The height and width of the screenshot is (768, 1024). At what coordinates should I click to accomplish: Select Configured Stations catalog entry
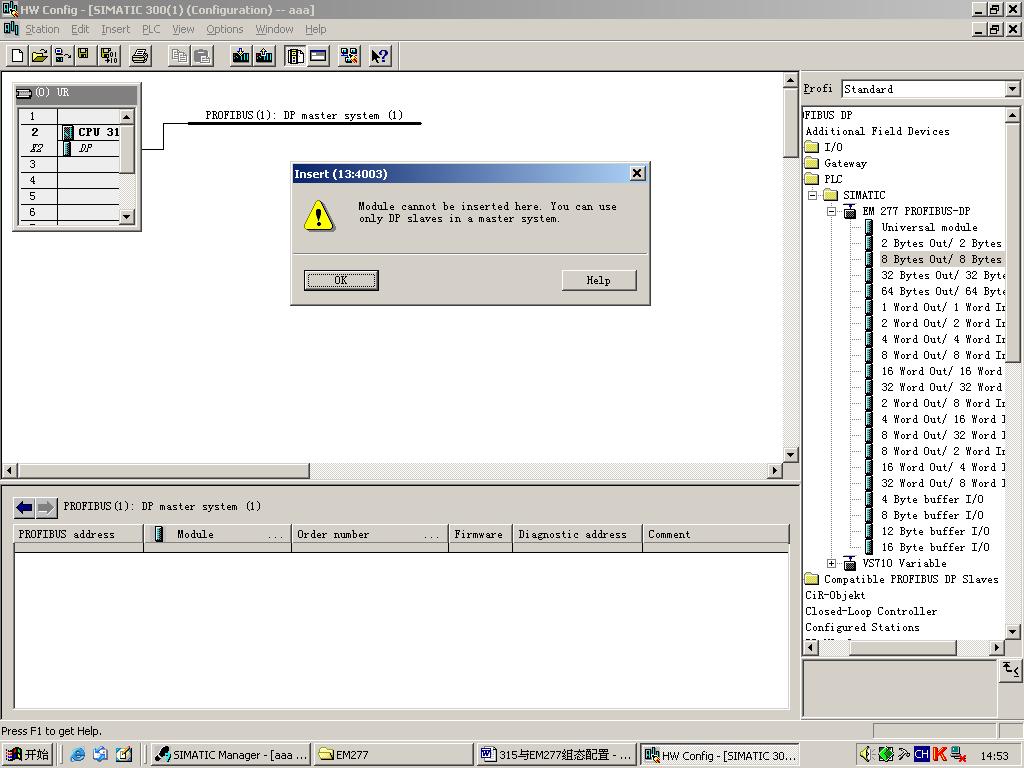862,627
